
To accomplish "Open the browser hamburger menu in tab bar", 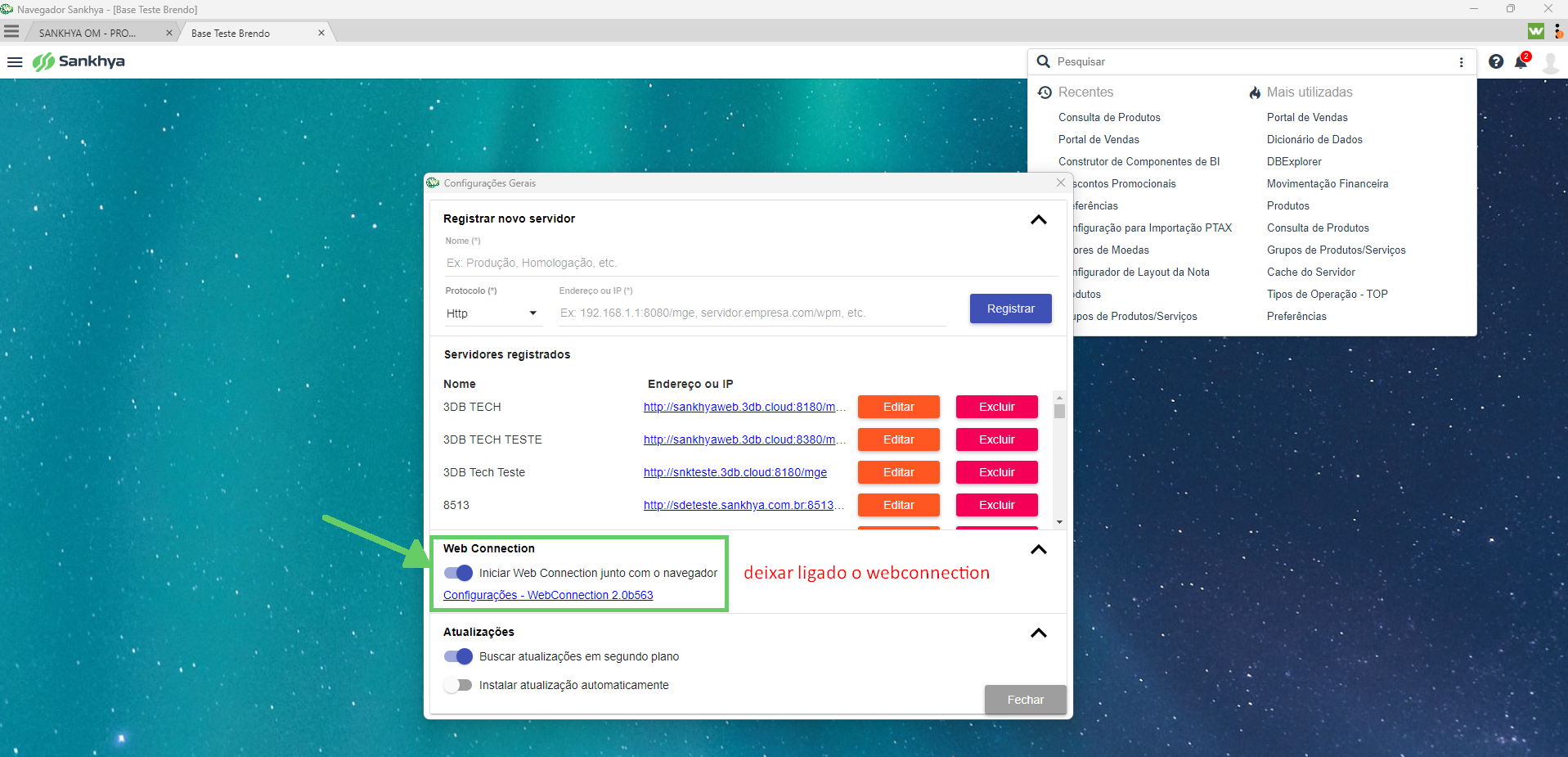I will pyautogui.click(x=11, y=31).
